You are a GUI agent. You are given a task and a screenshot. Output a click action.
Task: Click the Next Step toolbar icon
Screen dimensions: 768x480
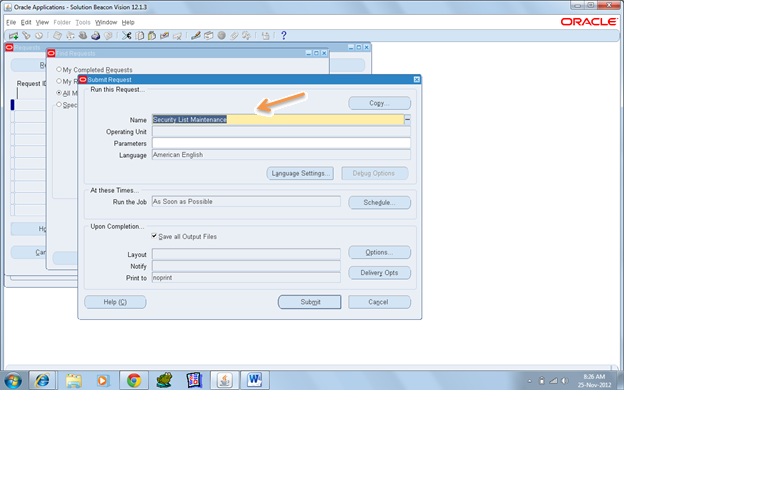70,36
